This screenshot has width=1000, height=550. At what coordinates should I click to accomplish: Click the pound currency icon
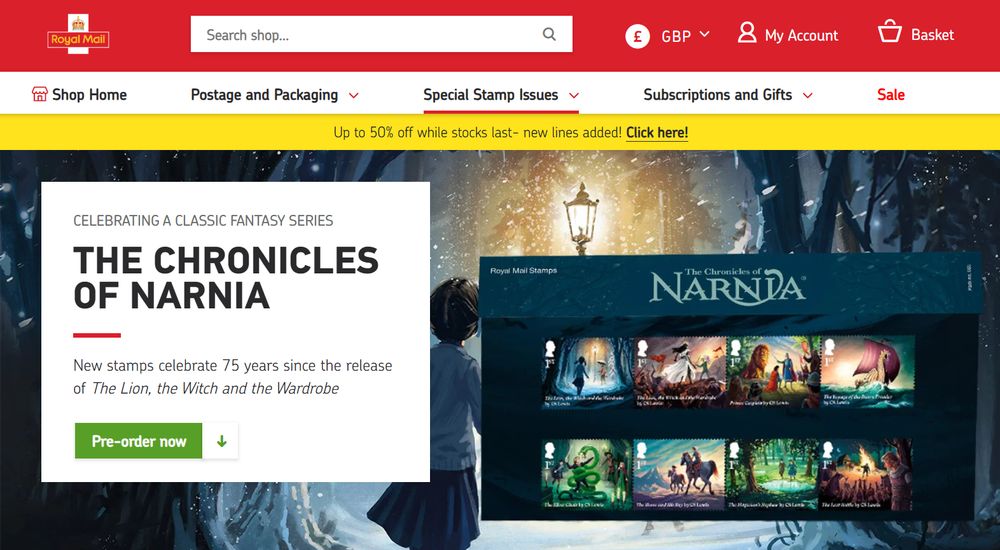point(637,36)
